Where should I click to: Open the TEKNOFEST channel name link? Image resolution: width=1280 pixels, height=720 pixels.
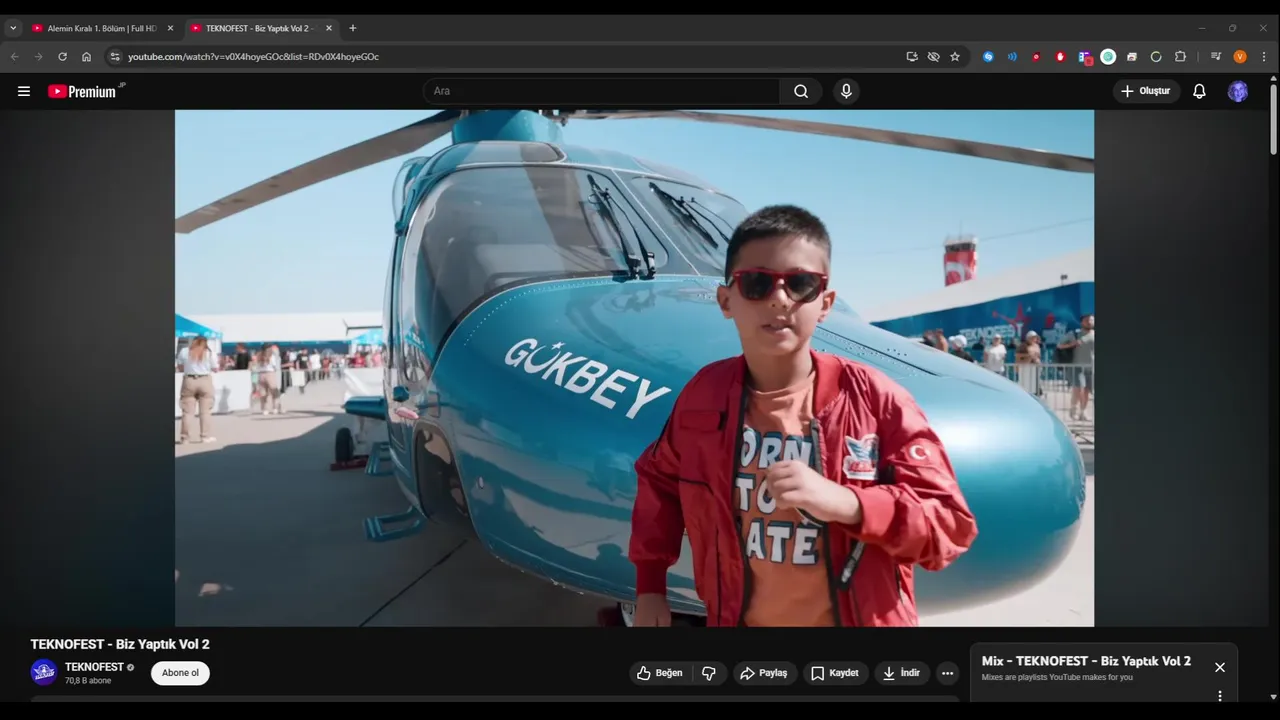(94, 667)
